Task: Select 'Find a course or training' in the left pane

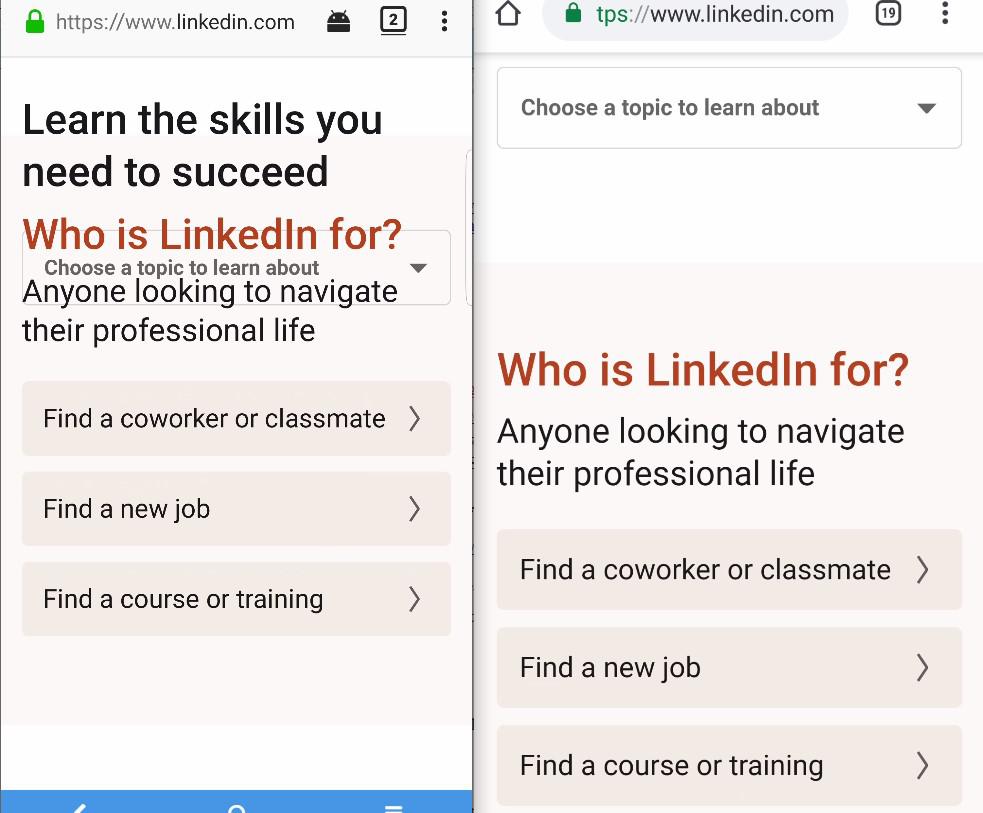Action: point(236,599)
